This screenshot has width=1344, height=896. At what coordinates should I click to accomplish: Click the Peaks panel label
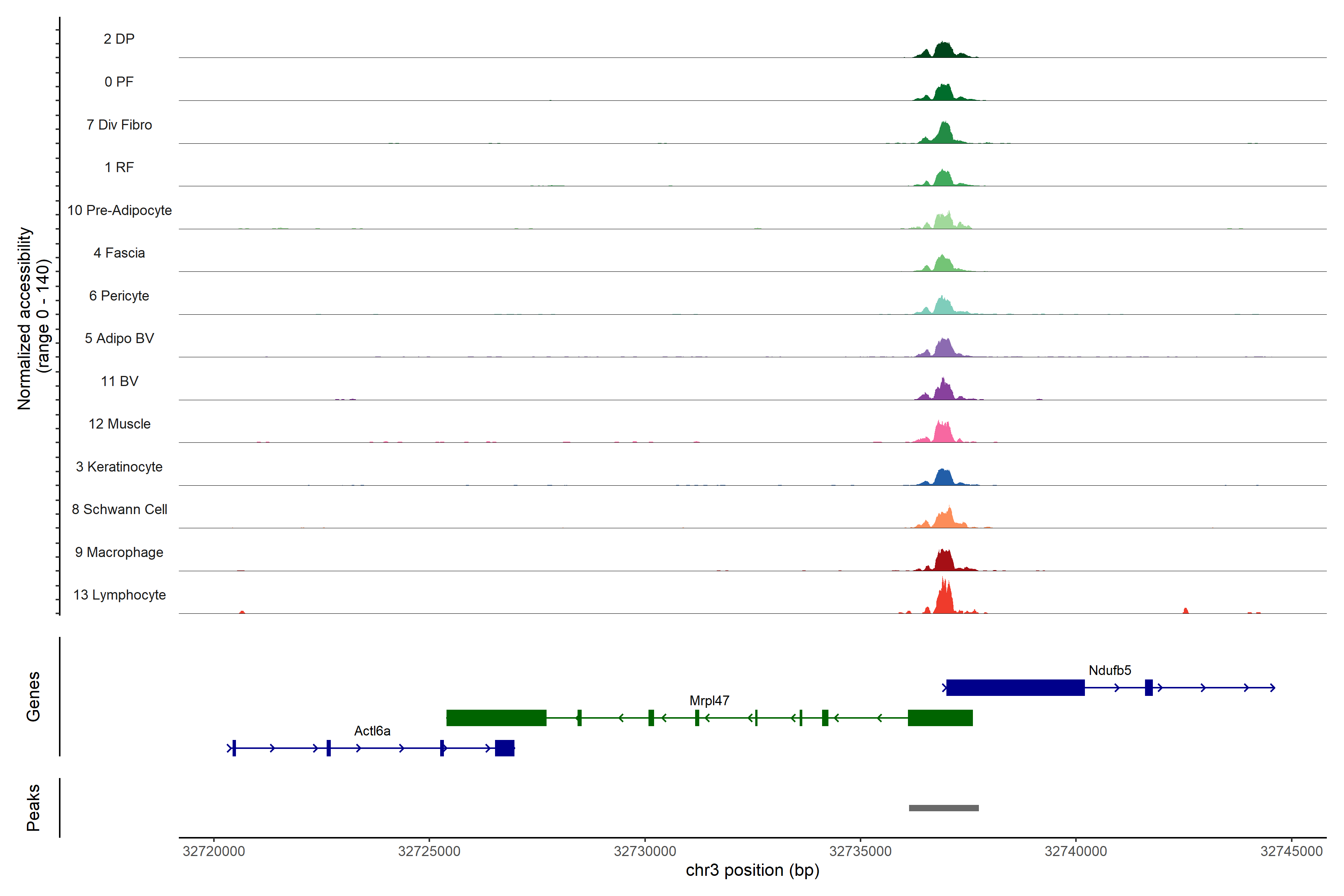[x=33, y=808]
